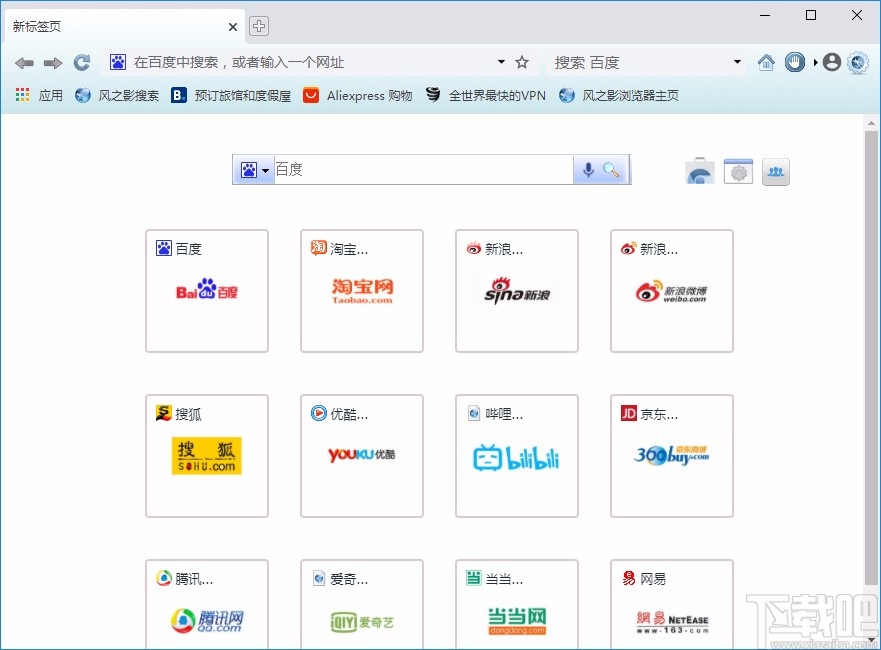
Task: Click the hand grab icon near the profile
Action: pyautogui.click(x=795, y=61)
